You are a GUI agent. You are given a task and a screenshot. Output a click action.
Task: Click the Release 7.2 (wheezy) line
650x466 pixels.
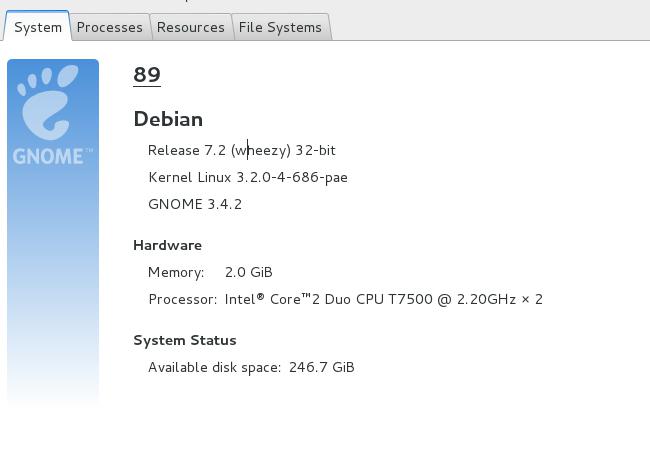242,150
